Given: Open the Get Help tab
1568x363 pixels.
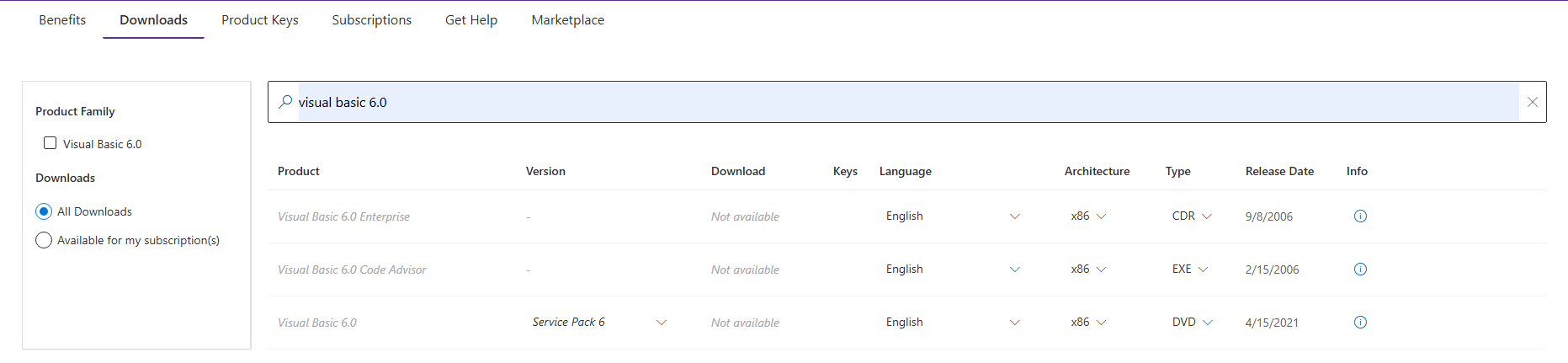Looking at the screenshot, I should (470, 20).
